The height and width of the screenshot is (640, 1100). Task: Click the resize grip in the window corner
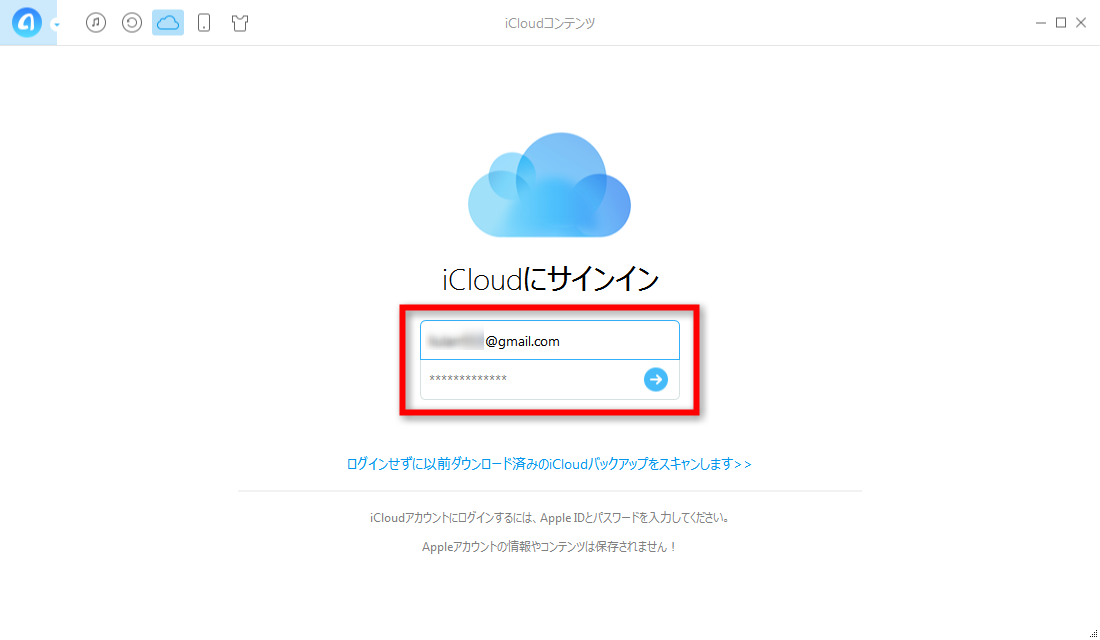click(1093, 634)
